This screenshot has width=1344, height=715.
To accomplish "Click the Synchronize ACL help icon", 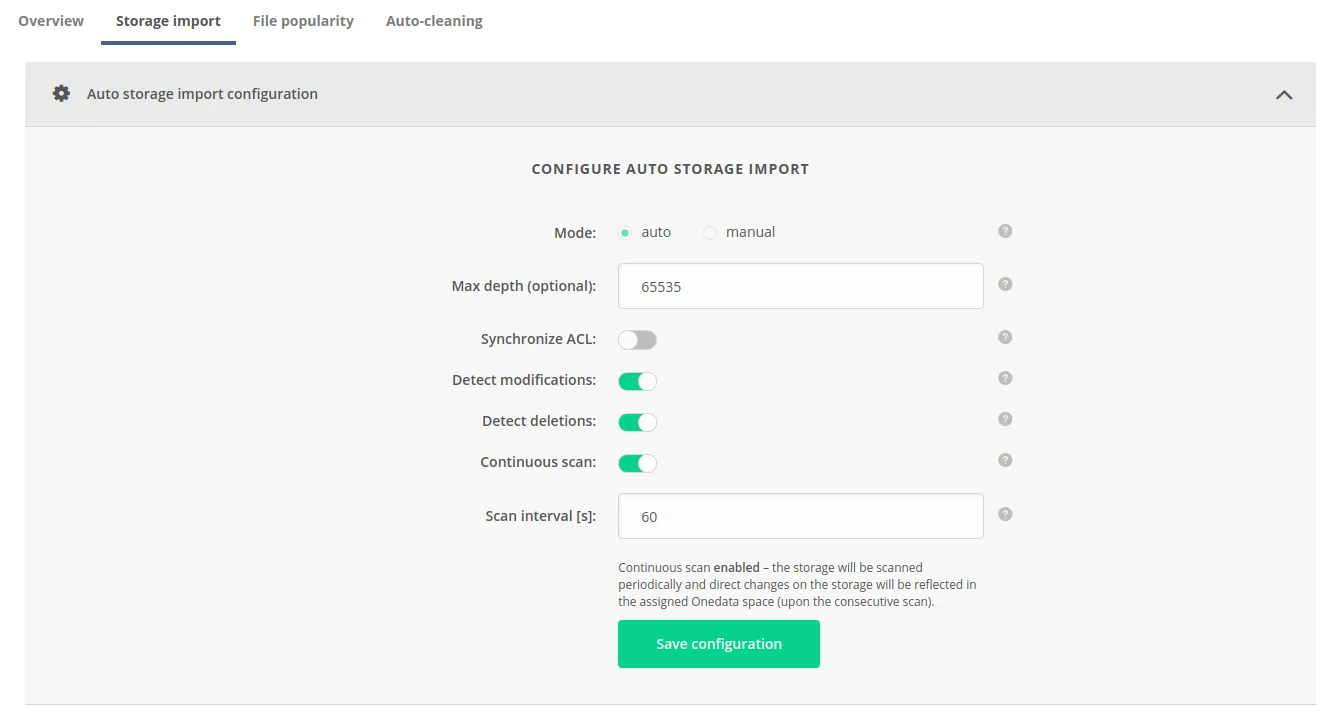I will (x=1005, y=337).
